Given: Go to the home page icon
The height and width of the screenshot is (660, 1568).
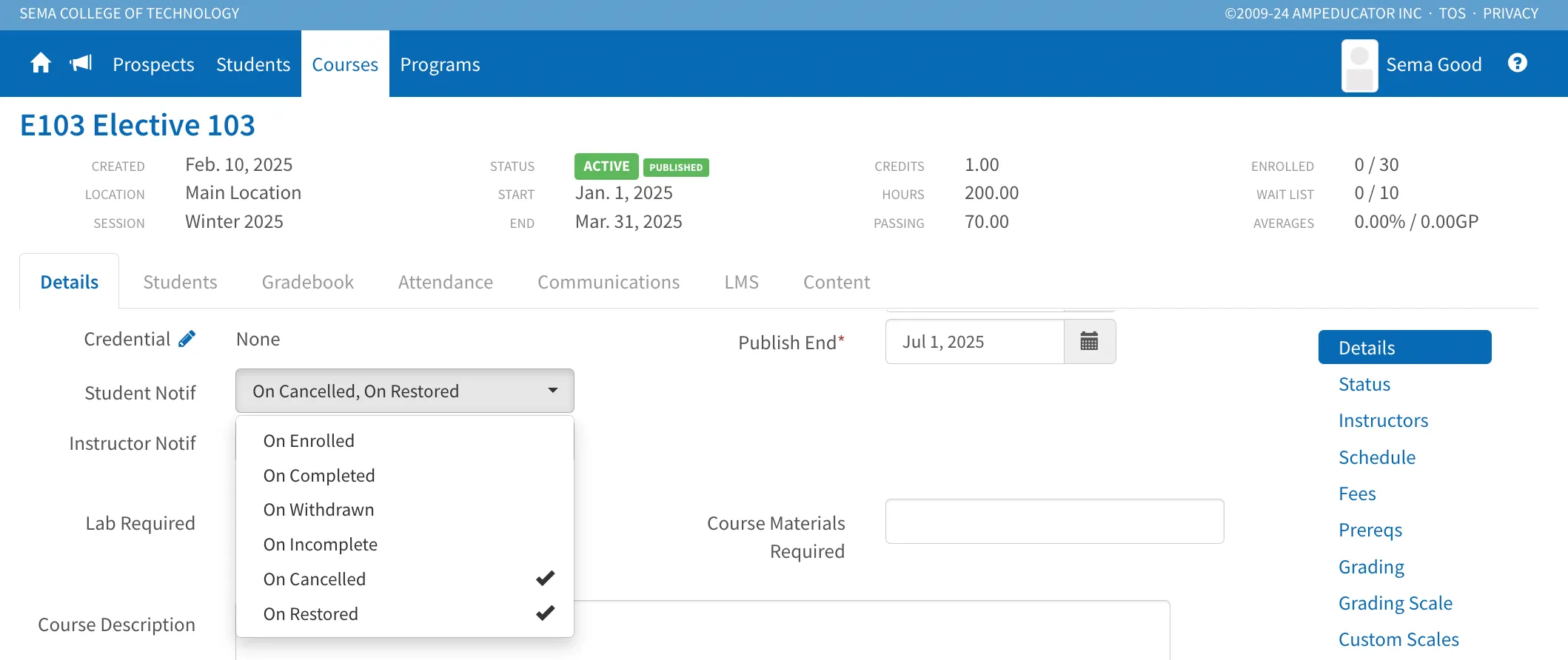Looking at the screenshot, I should (x=41, y=64).
